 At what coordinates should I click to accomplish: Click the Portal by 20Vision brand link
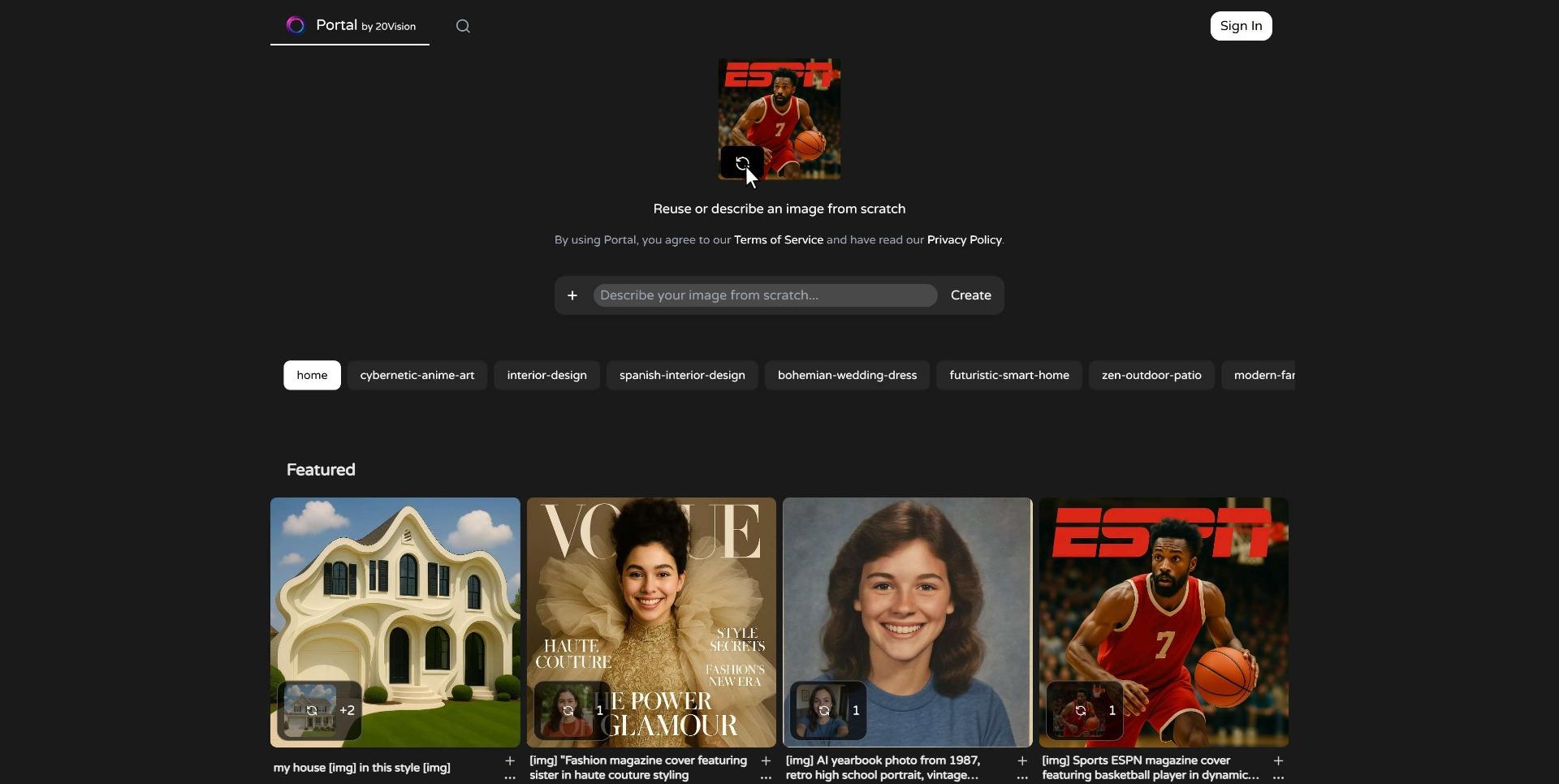pyautogui.click(x=350, y=26)
